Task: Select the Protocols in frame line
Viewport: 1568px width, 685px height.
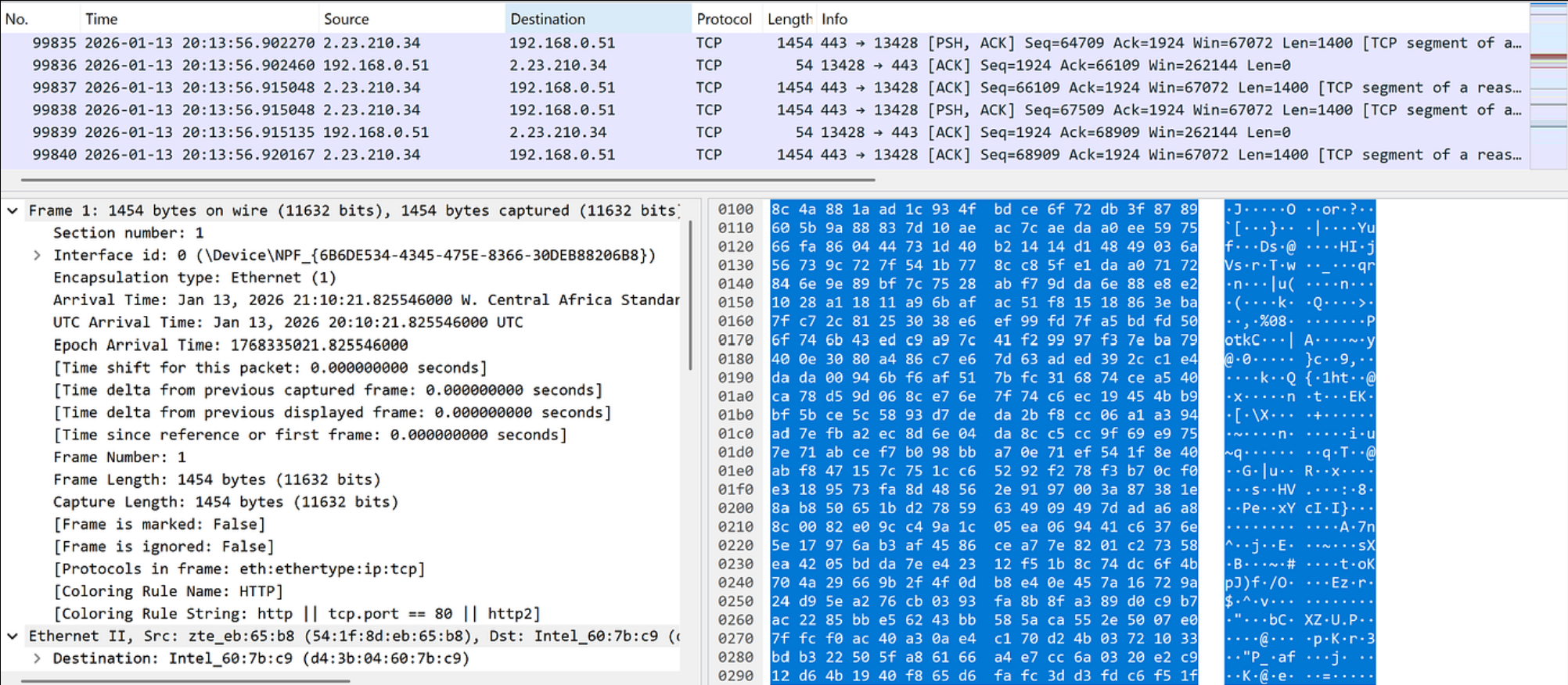Action: (239, 569)
